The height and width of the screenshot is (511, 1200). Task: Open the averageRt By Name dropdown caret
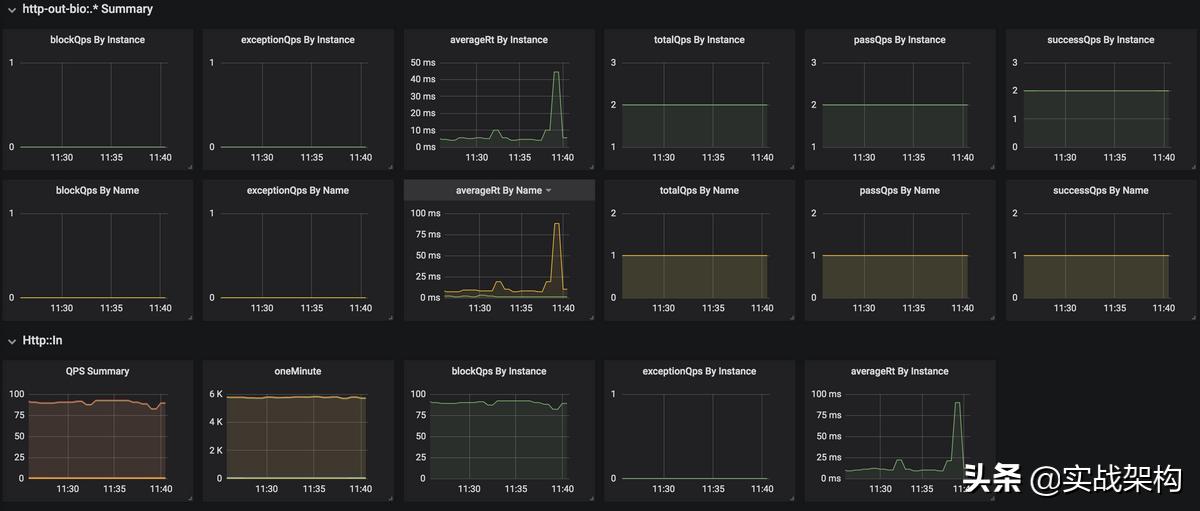[548, 191]
